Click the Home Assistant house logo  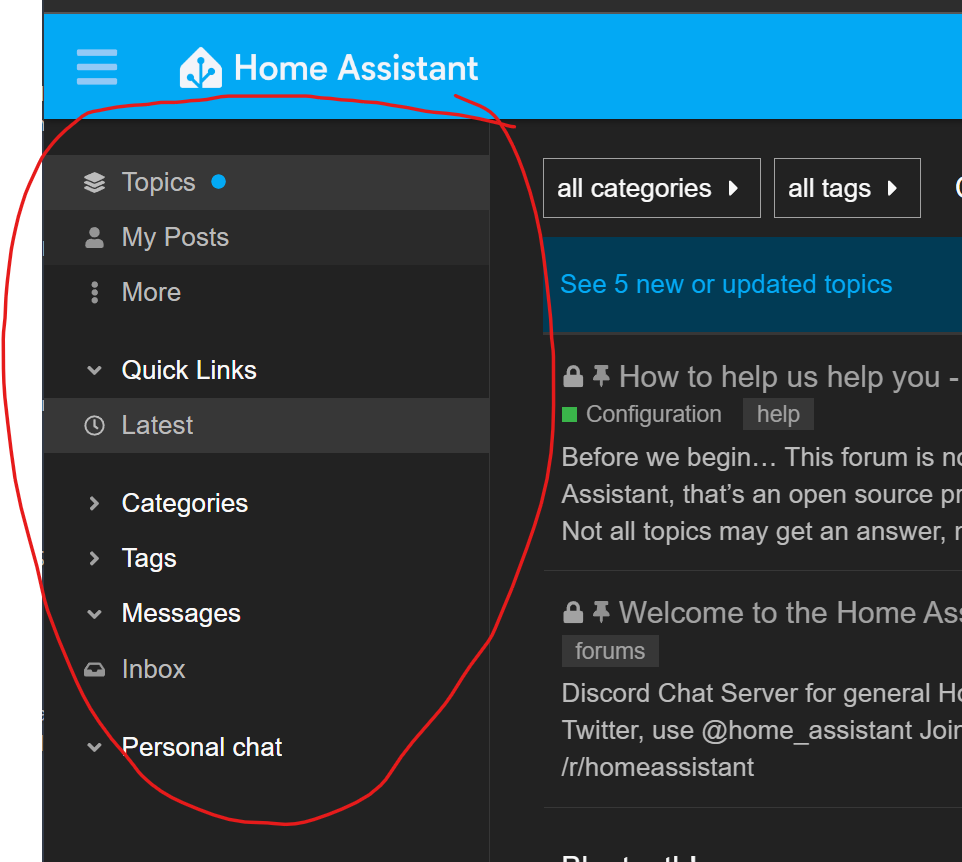pos(201,68)
